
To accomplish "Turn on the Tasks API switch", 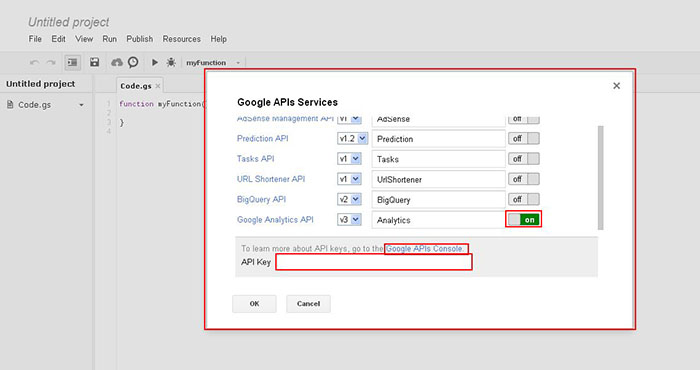I will click(524, 159).
